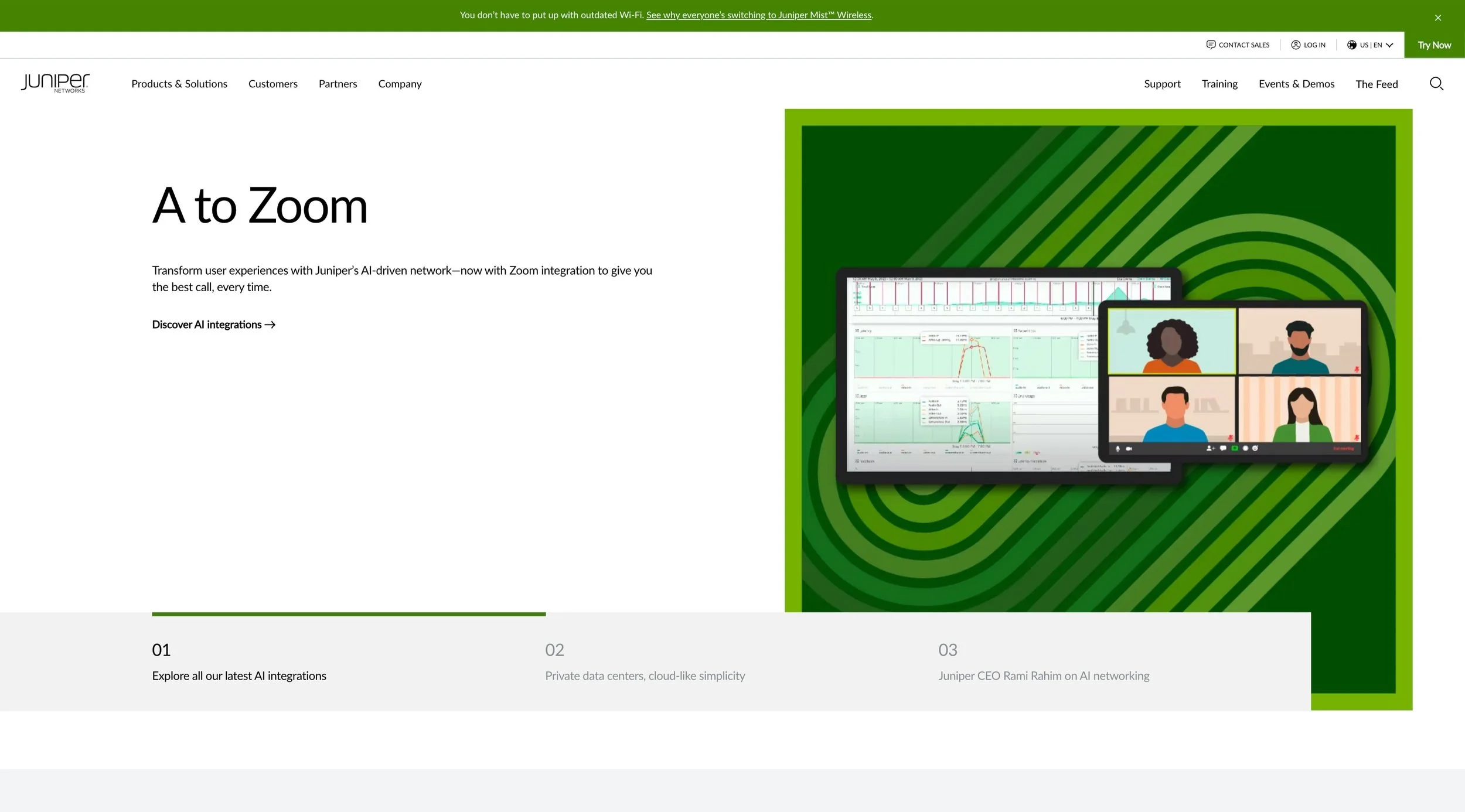Open Products & Solutions menu
Image resolution: width=1465 pixels, height=812 pixels.
(x=179, y=84)
